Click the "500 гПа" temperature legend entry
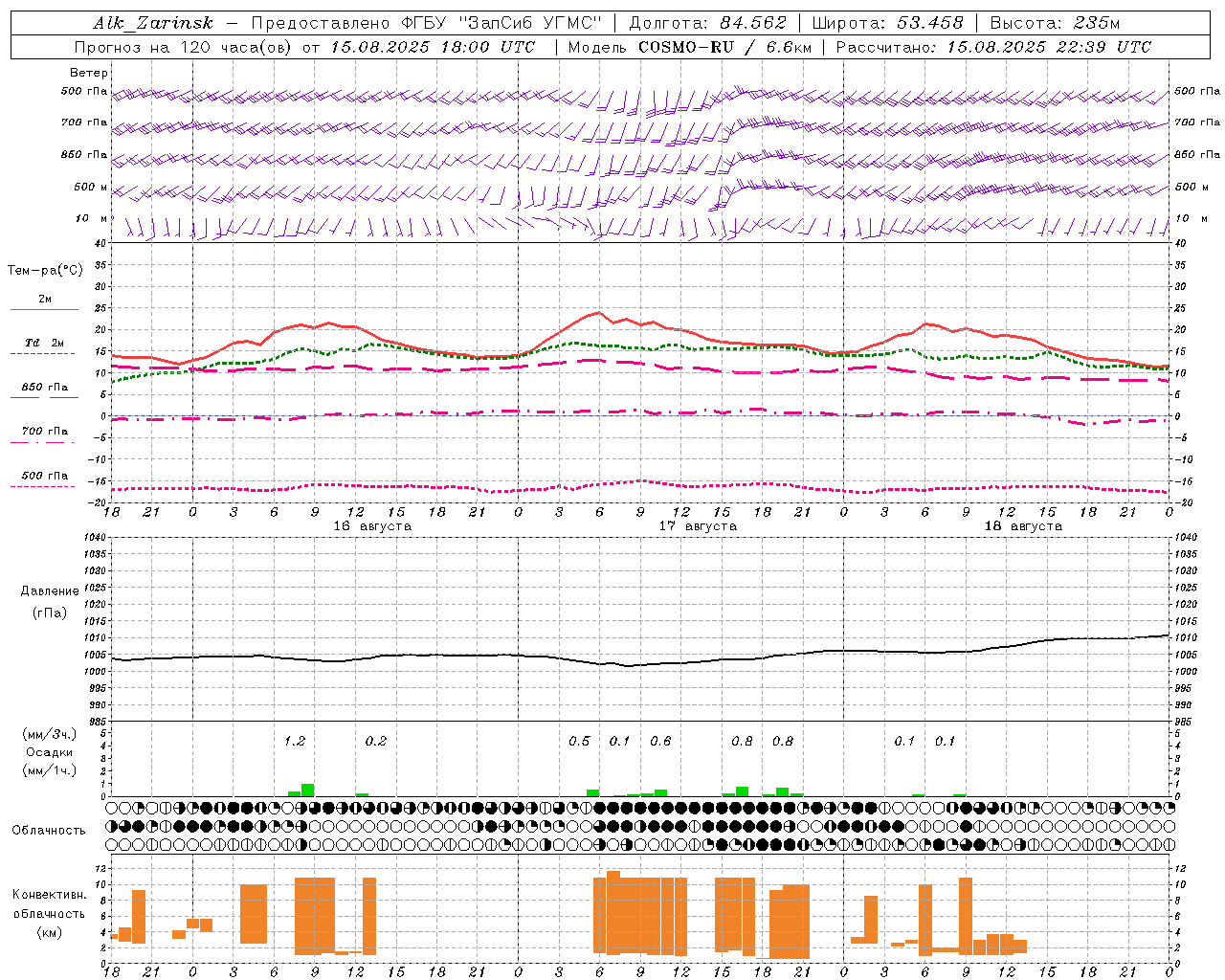This screenshot has width=1225, height=980. (x=45, y=476)
